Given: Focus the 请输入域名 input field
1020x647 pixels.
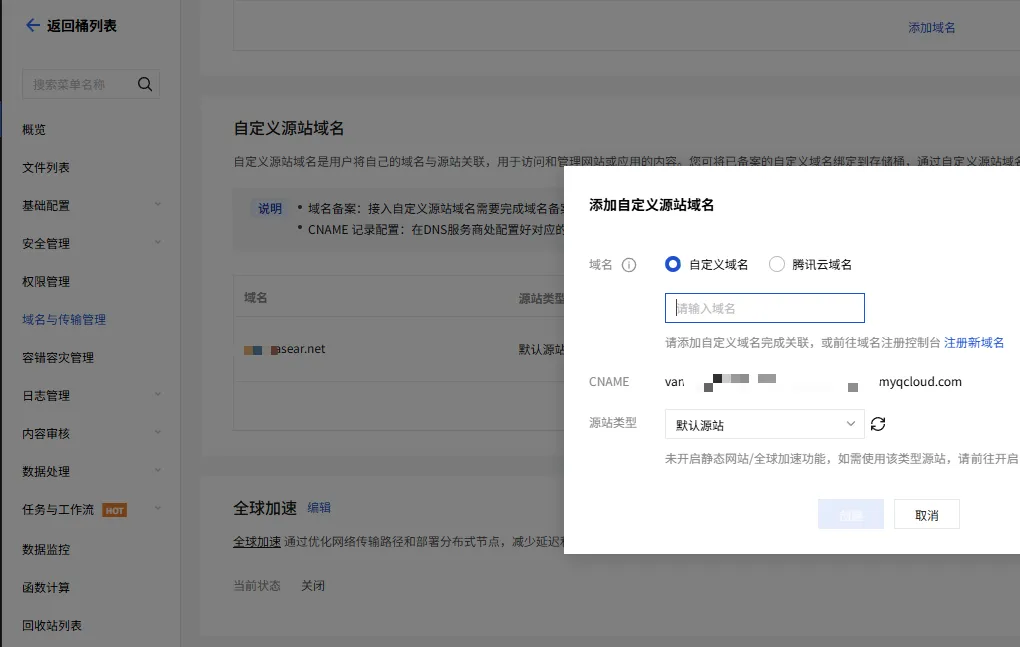Looking at the screenshot, I should pyautogui.click(x=764, y=308).
